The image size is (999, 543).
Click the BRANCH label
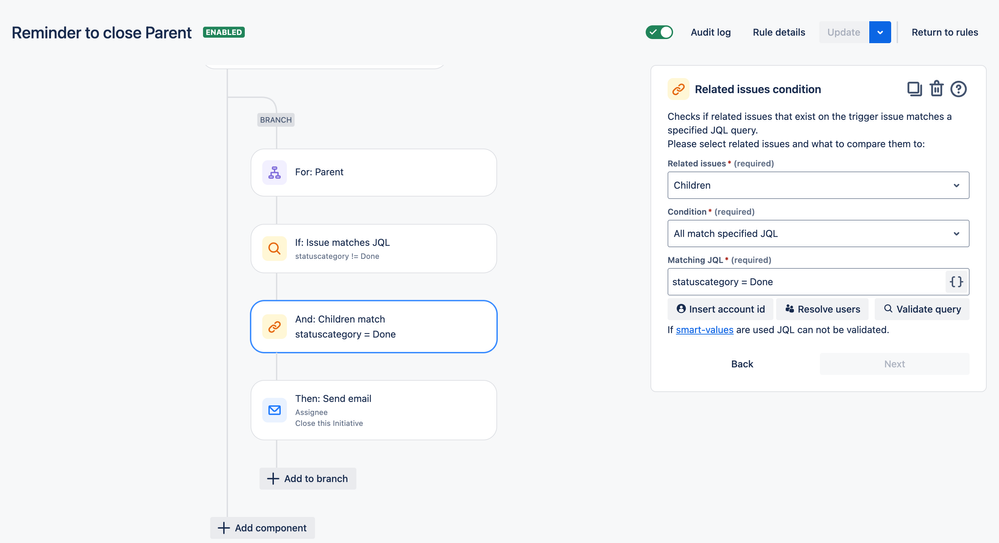point(276,120)
